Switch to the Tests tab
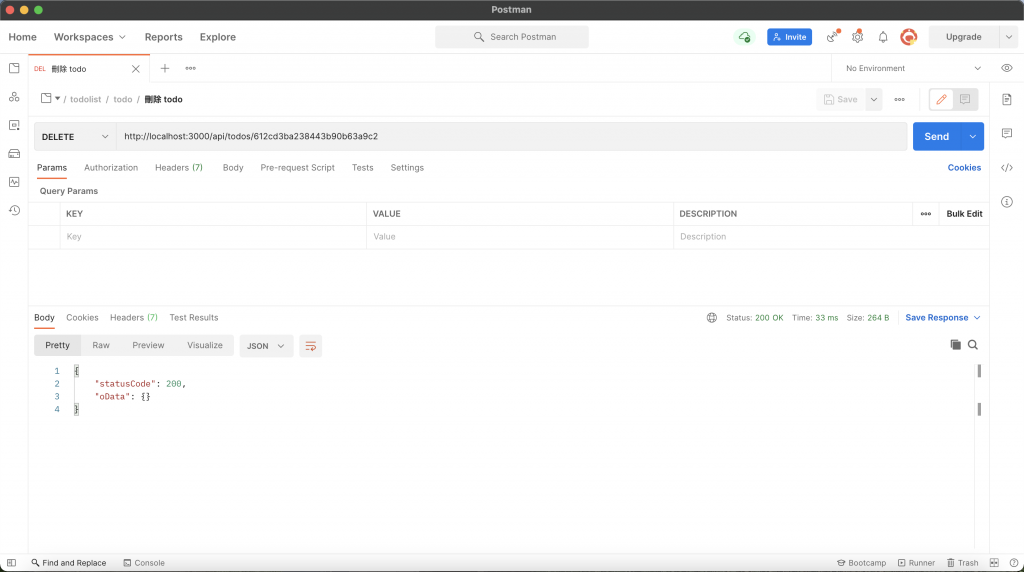 (x=362, y=168)
